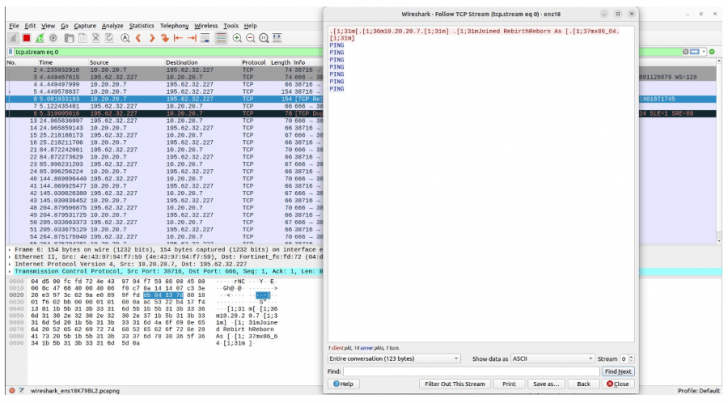Toggle packet colorization rules icon

click(x=221, y=38)
